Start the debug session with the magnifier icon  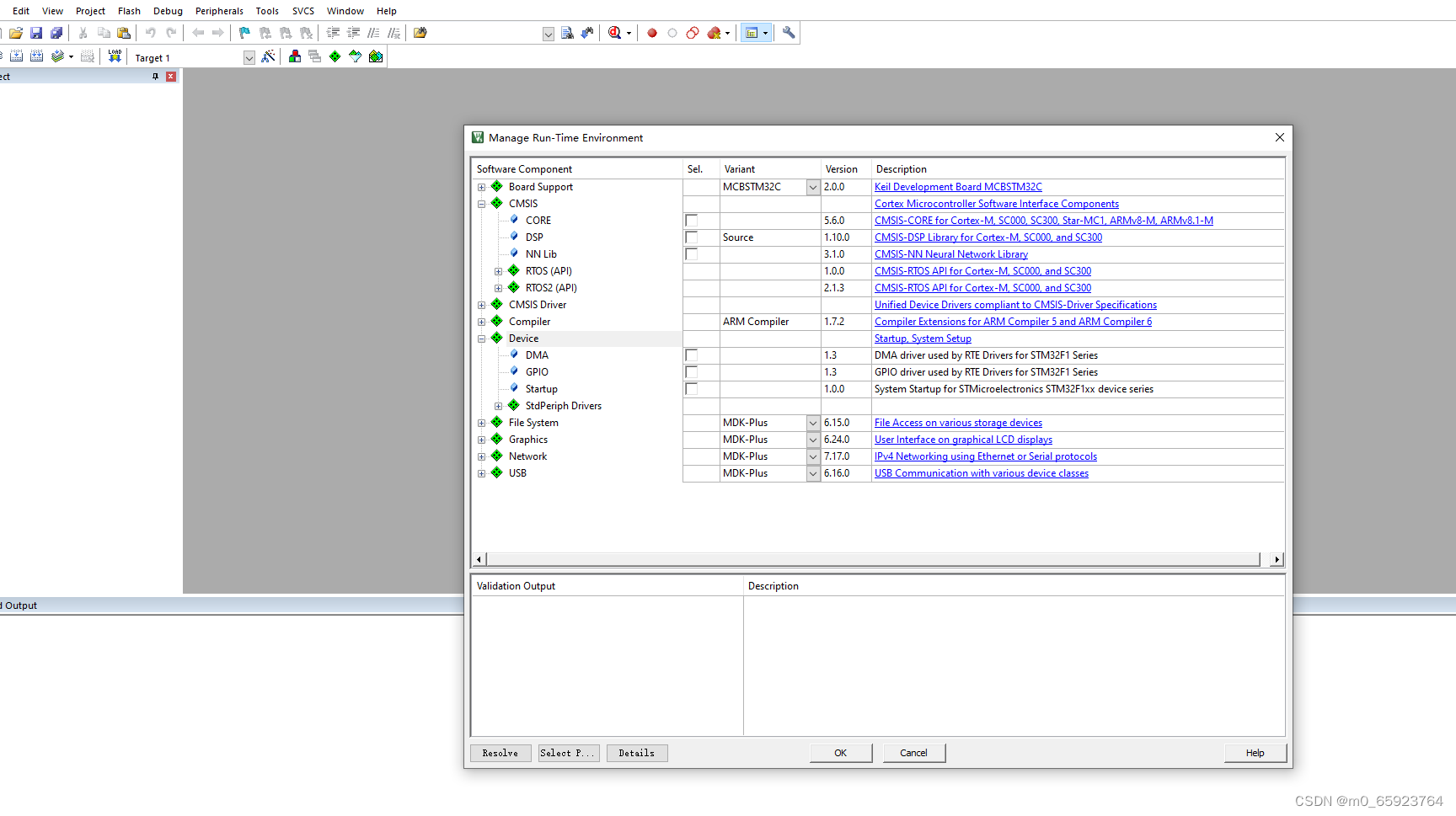point(615,33)
